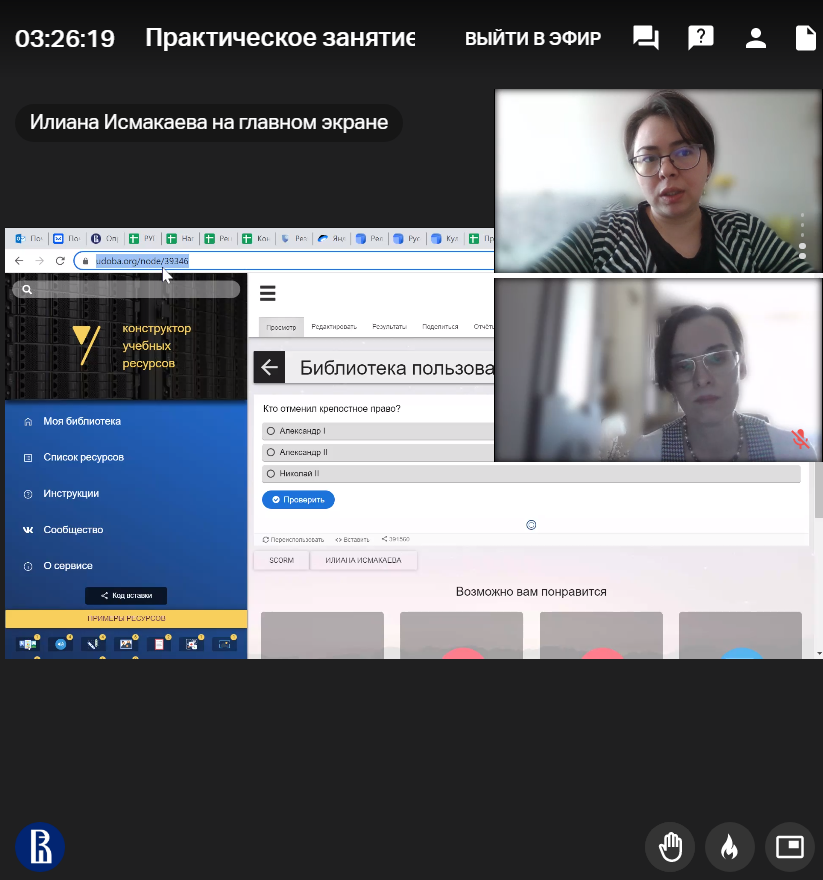Click the flame reaction icon

pos(729,848)
